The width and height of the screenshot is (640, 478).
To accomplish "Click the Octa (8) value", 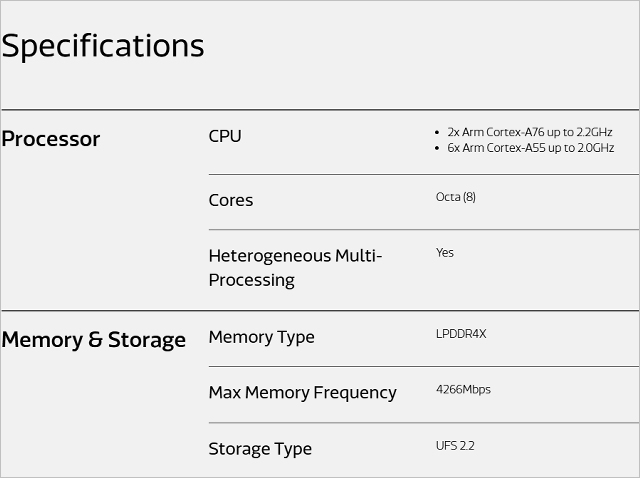I will point(456,197).
